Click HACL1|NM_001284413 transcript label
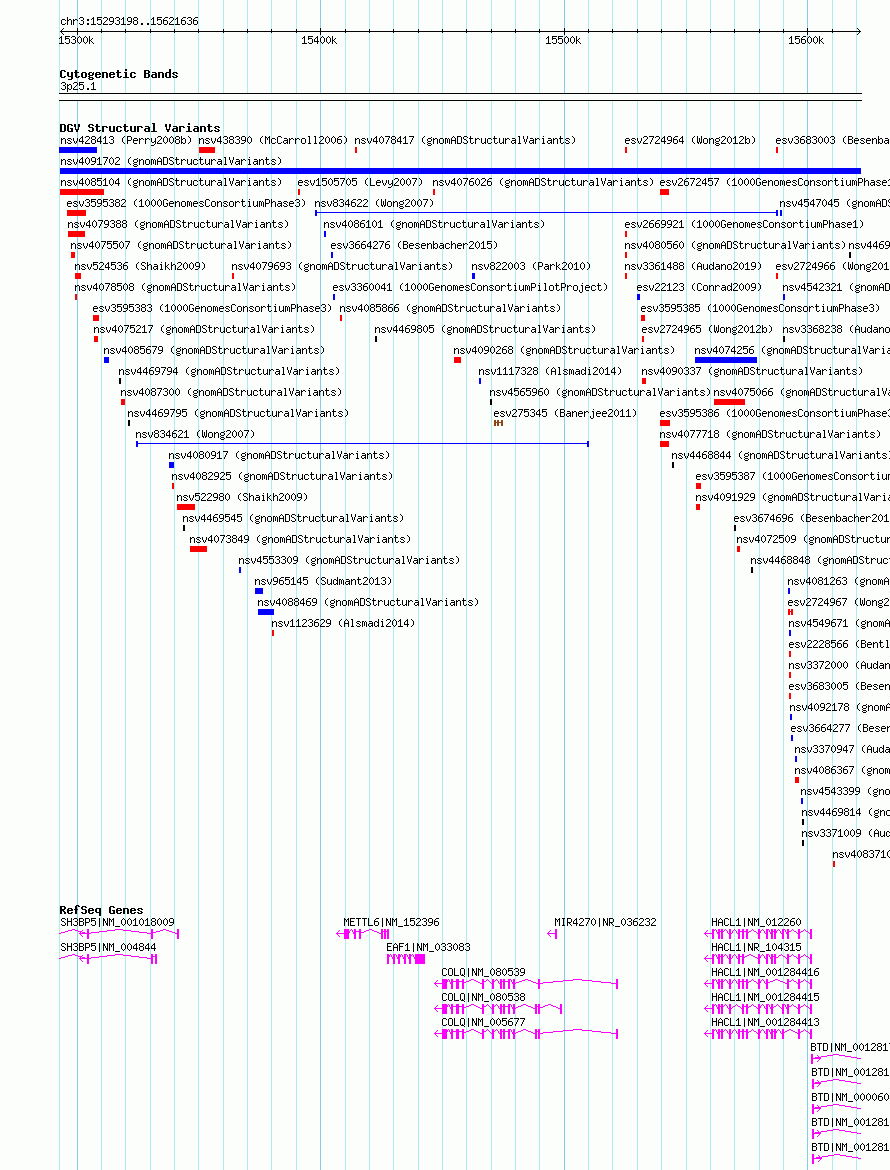This screenshot has width=890, height=1170. (x=765, y=1022)
